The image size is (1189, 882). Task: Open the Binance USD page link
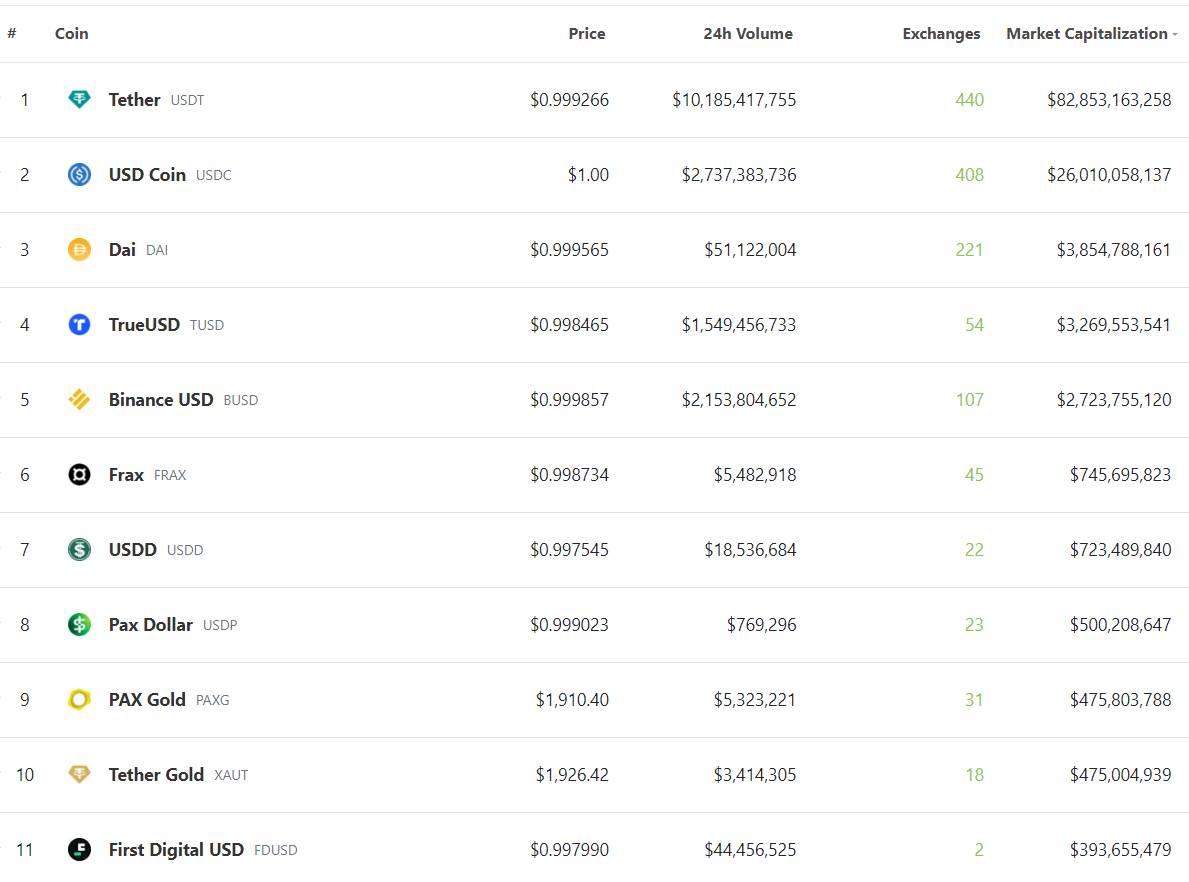[161, 400]
